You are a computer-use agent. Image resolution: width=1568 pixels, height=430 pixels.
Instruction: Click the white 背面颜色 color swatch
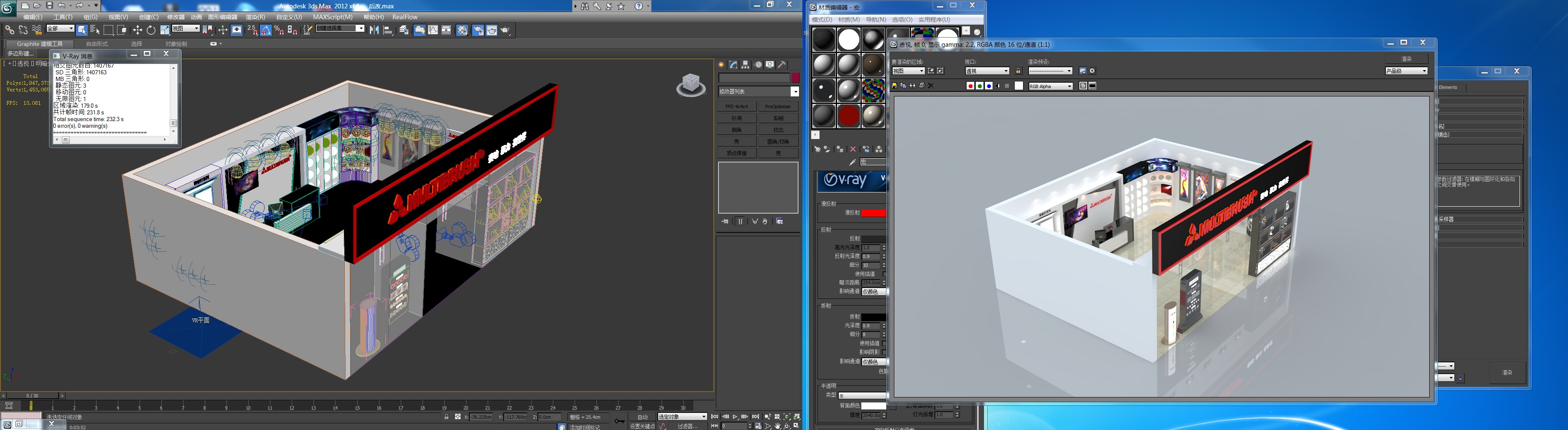(873, 406)
